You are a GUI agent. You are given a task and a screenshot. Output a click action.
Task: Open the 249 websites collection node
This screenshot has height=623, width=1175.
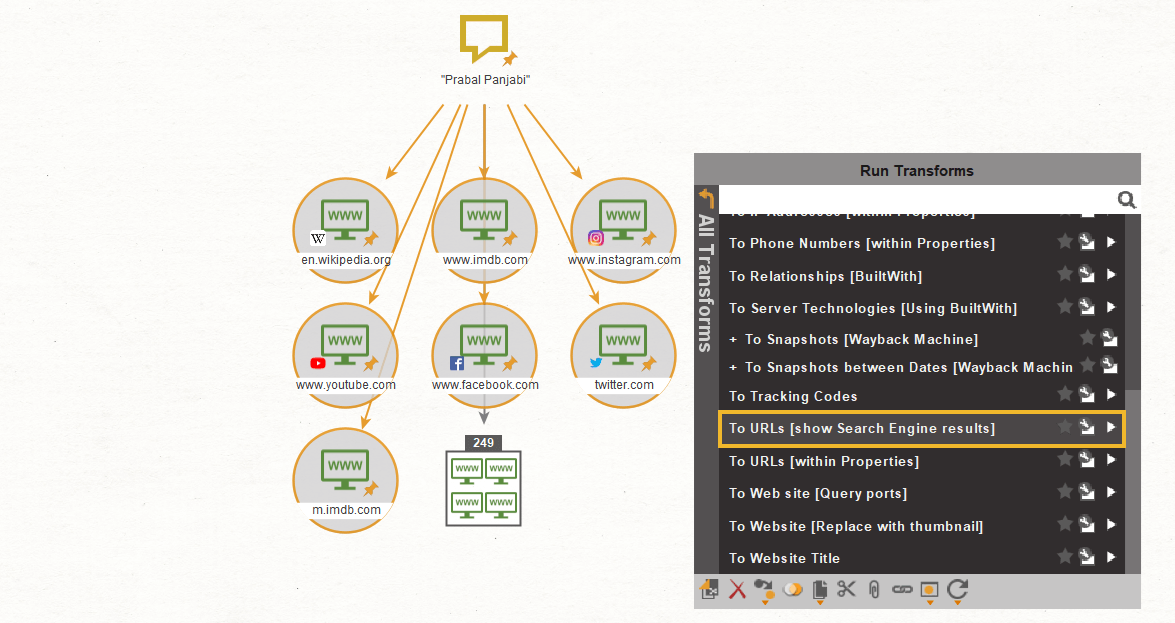483,481
